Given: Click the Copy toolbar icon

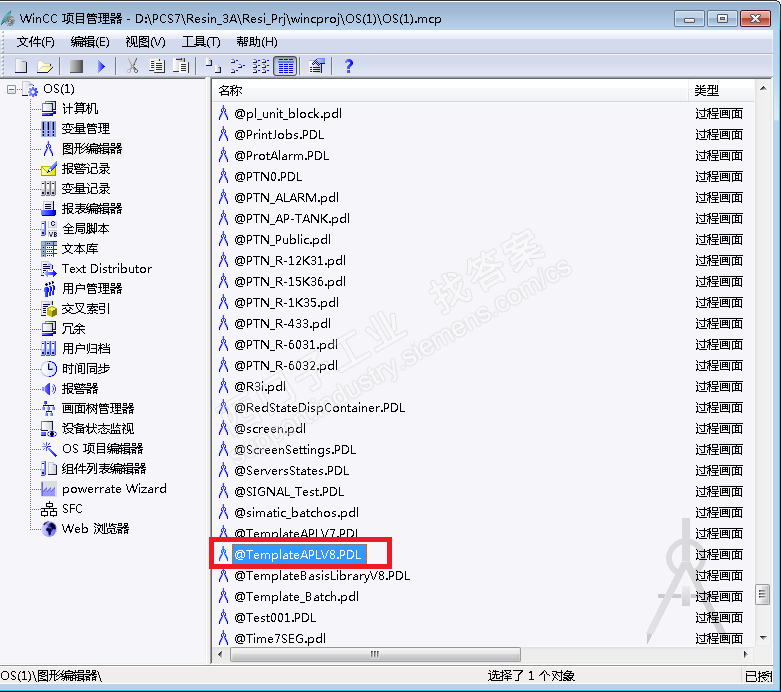Looking at the screenshot, I should (157, 66).
